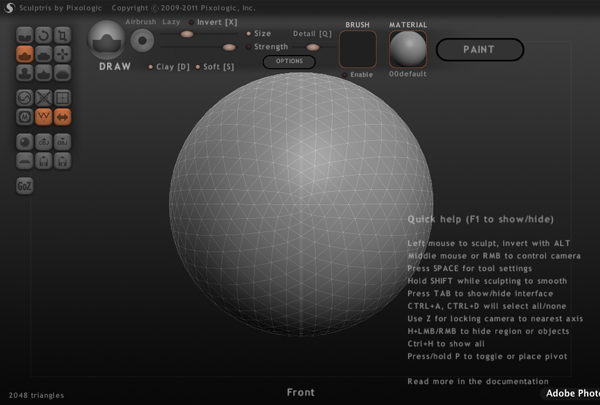This screenshot has height=405, width=600.
Task: Toggle the Clay [D] option
Action: tap(152, 67)
